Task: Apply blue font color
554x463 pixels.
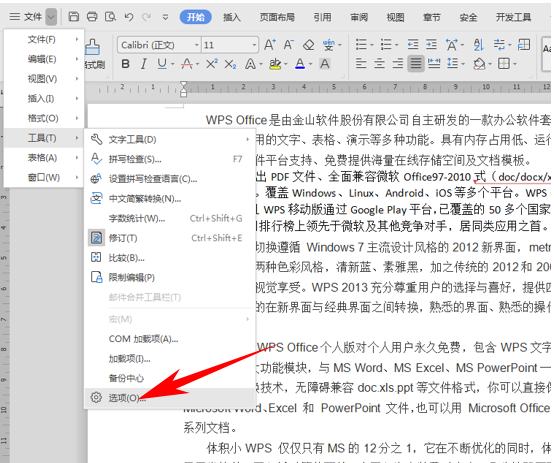Action: point(300,64)
